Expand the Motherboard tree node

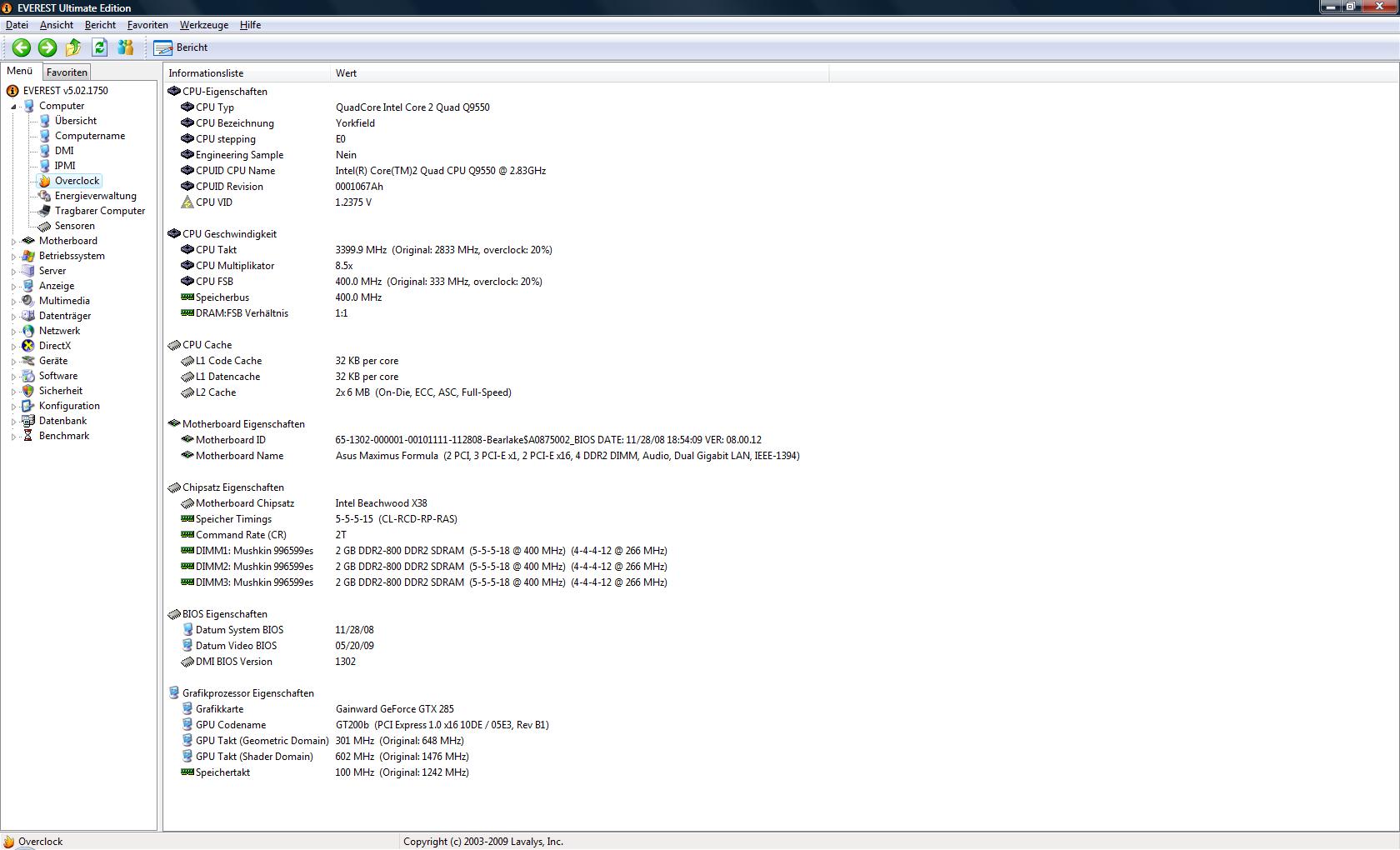13,242
